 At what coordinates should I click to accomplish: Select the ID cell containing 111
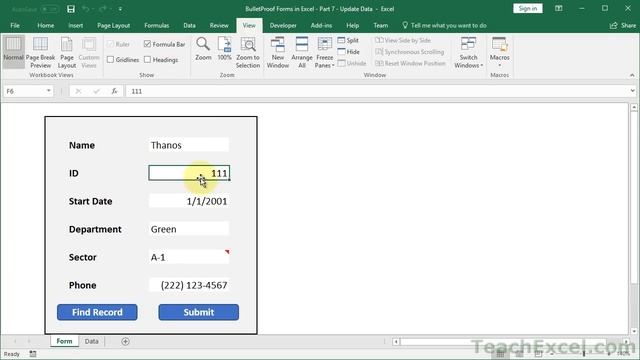pos(189,173)
